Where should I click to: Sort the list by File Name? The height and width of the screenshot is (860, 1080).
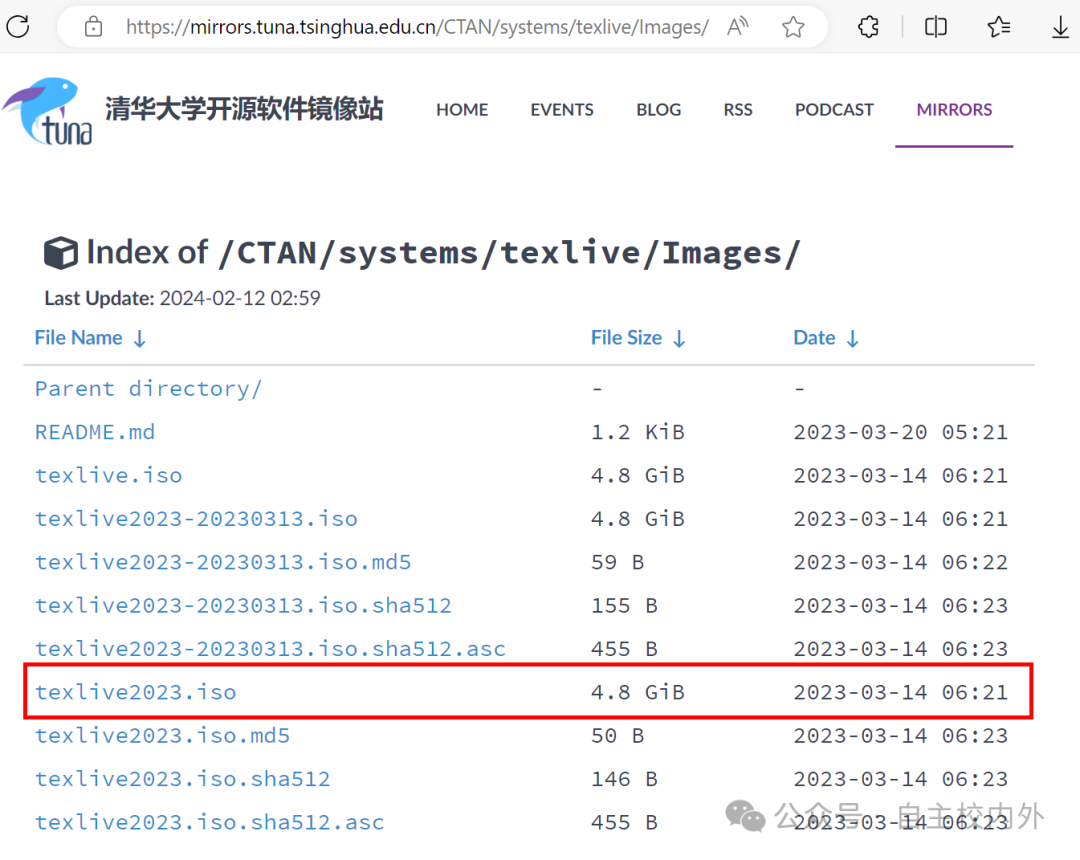tap(90, 337)
